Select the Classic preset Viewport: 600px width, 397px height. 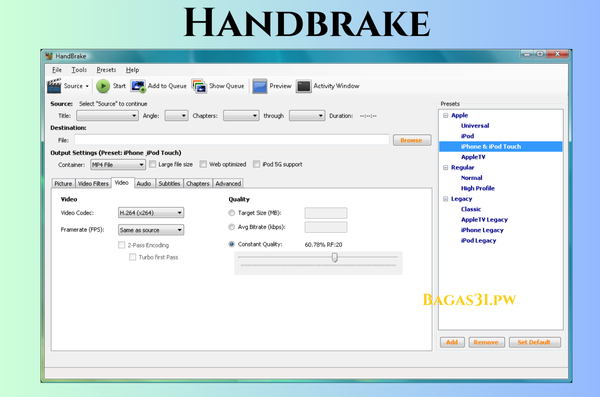click(x=471, y=209)
